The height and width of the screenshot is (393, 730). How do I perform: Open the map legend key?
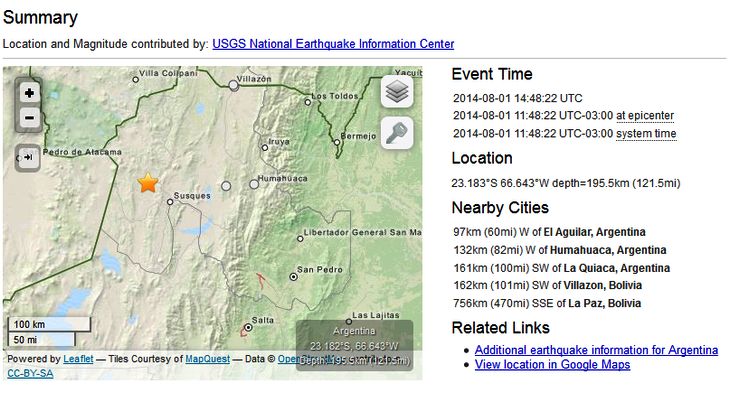click(397, 133)
